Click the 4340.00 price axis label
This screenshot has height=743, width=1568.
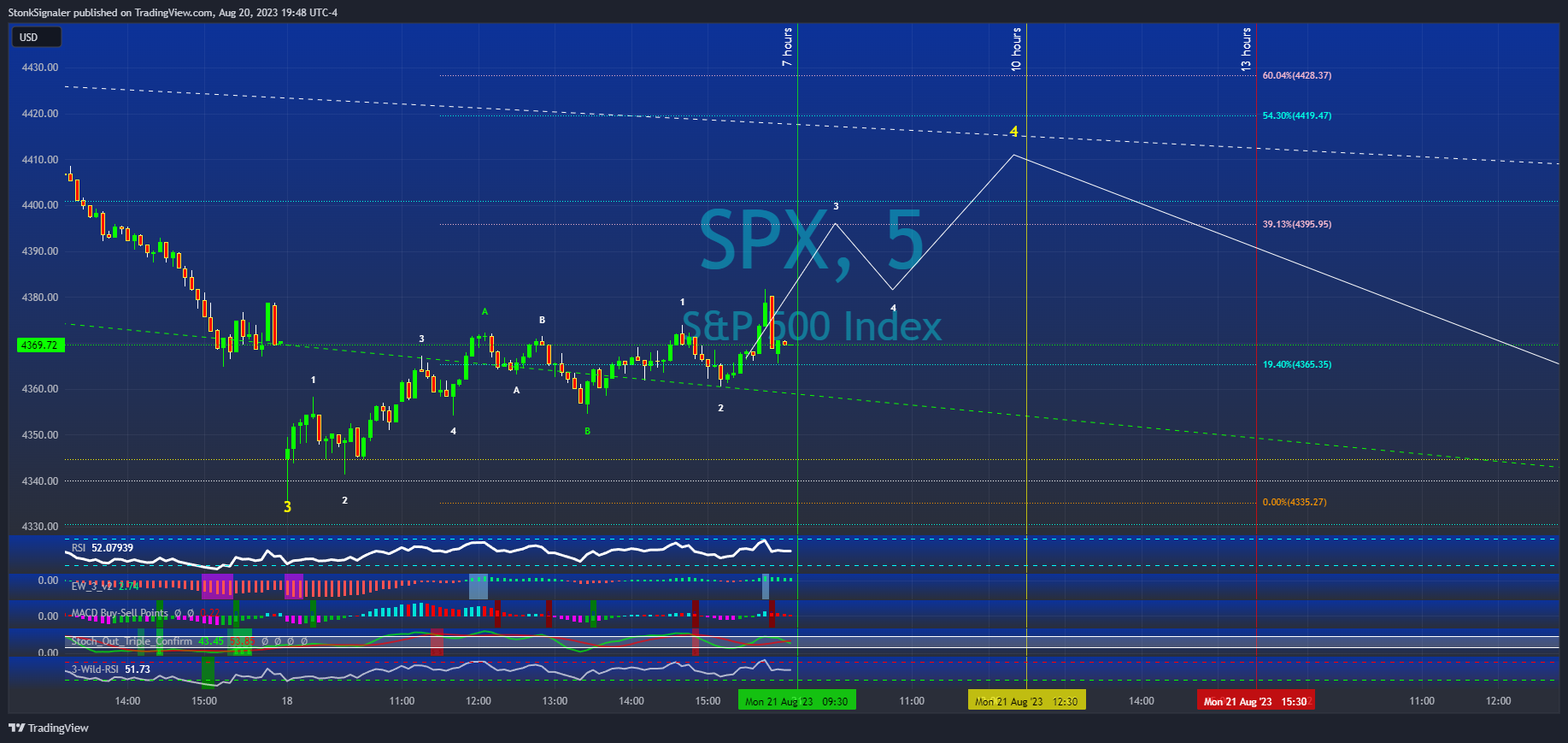pyautogui.click(x=40, y=481)
